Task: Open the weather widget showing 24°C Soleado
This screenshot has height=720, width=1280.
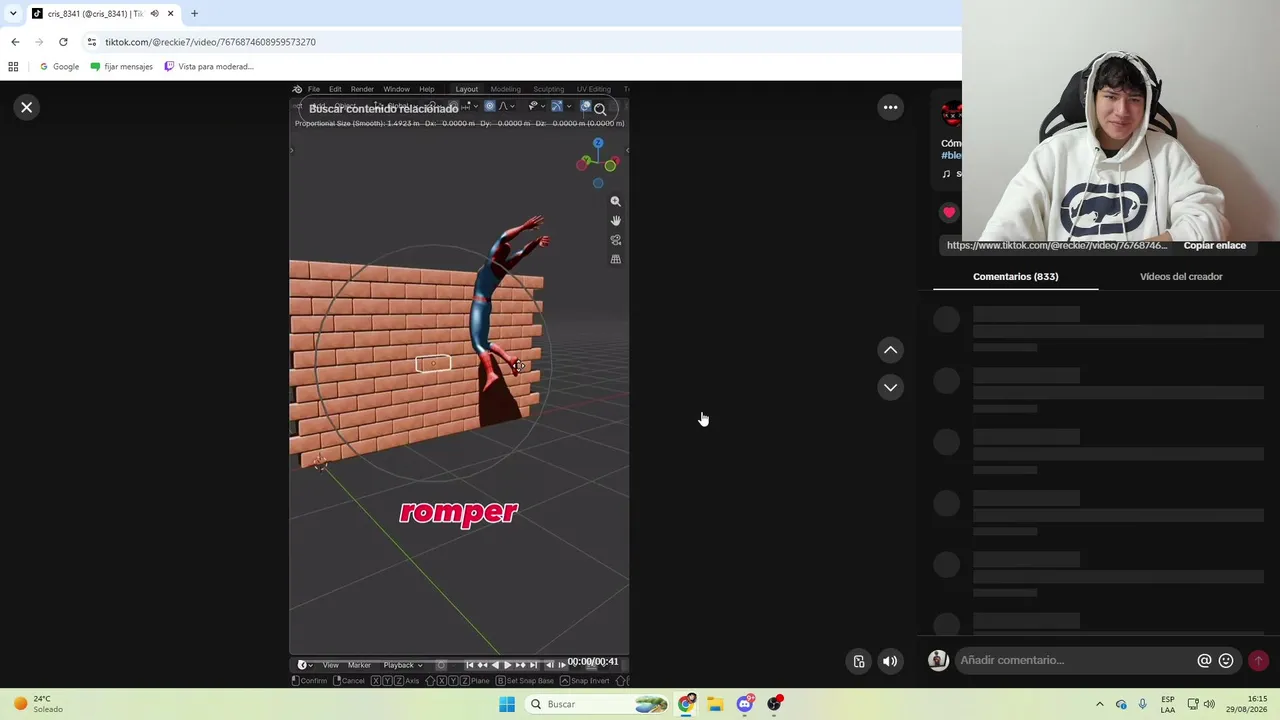Action: (x=38, y=704)
